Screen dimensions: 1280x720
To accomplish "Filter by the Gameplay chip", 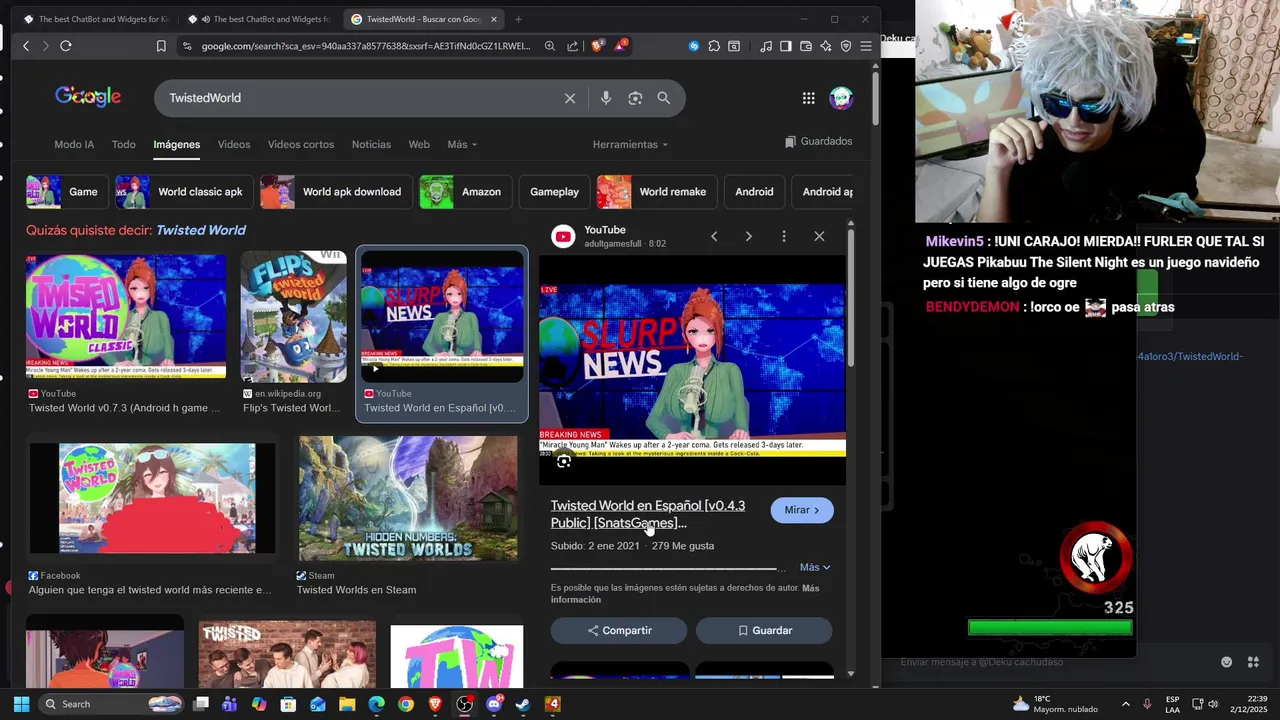I will (554, 192).
